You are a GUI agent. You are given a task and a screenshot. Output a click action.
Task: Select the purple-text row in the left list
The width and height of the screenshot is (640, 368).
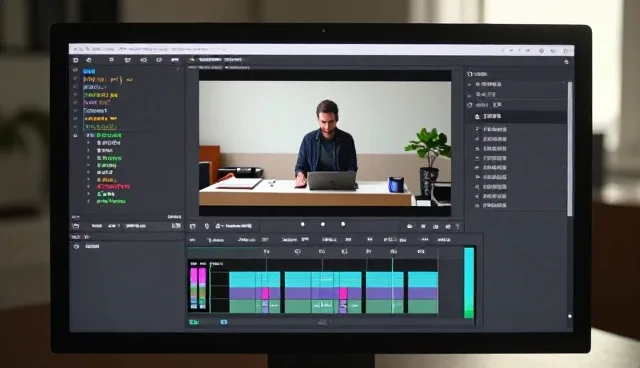[x=97, y=103]
